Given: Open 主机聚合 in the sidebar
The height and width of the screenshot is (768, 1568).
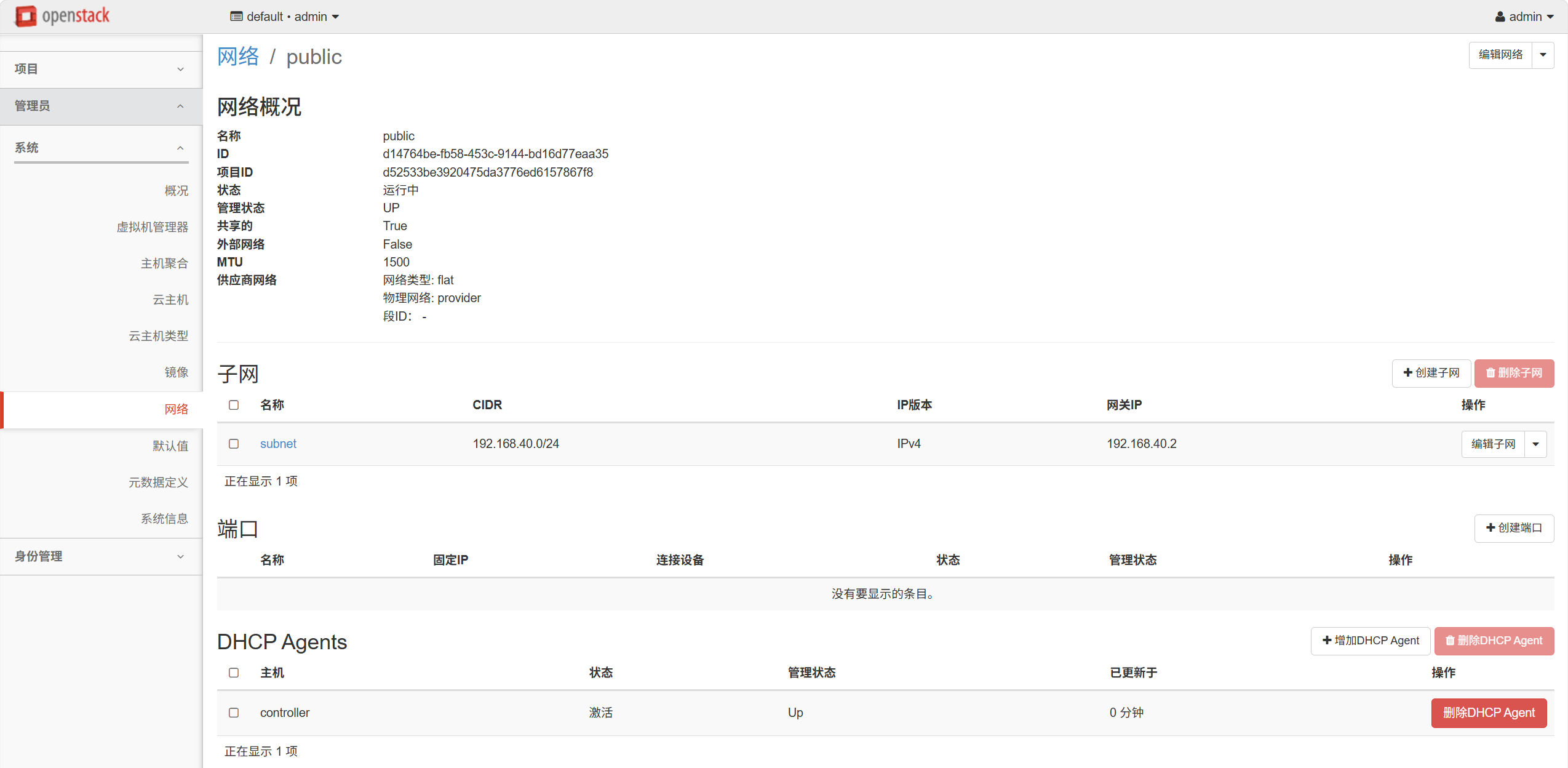Looking at the screenshot, I should coord(164,263).
